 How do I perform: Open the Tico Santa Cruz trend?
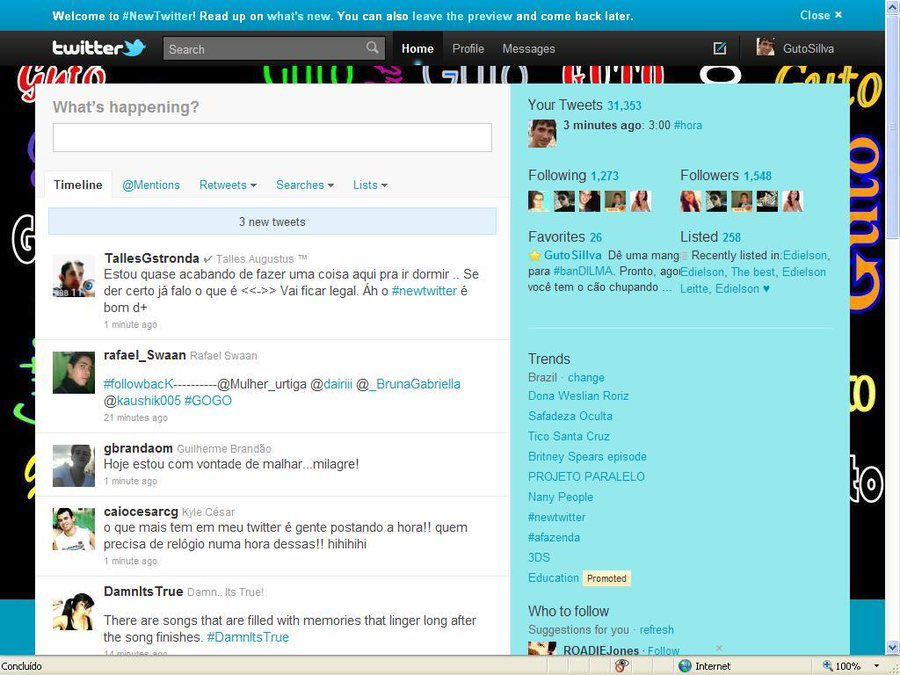pos(568,436)
